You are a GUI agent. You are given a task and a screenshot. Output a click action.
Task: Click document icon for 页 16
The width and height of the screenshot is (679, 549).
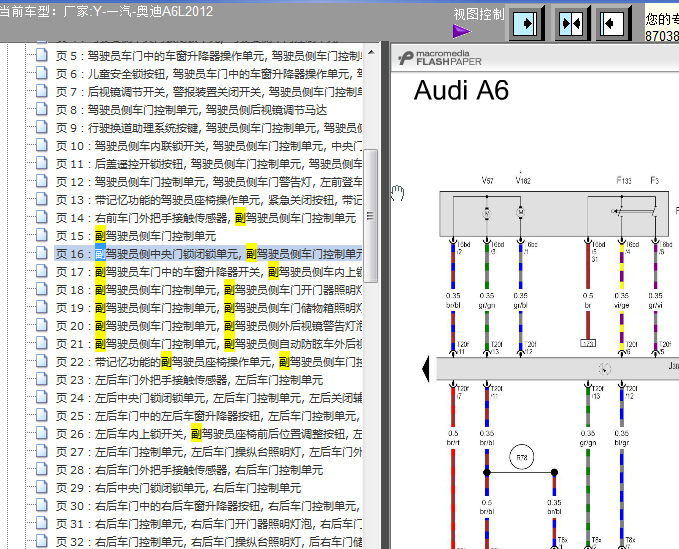(42, 254)
